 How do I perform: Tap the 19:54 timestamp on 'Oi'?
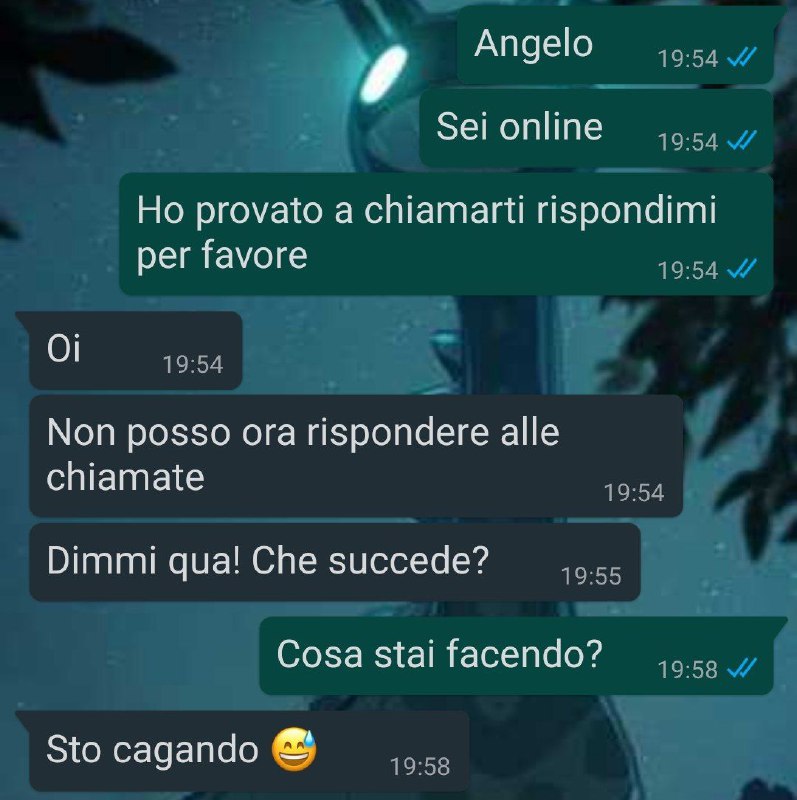click(193, 365)
